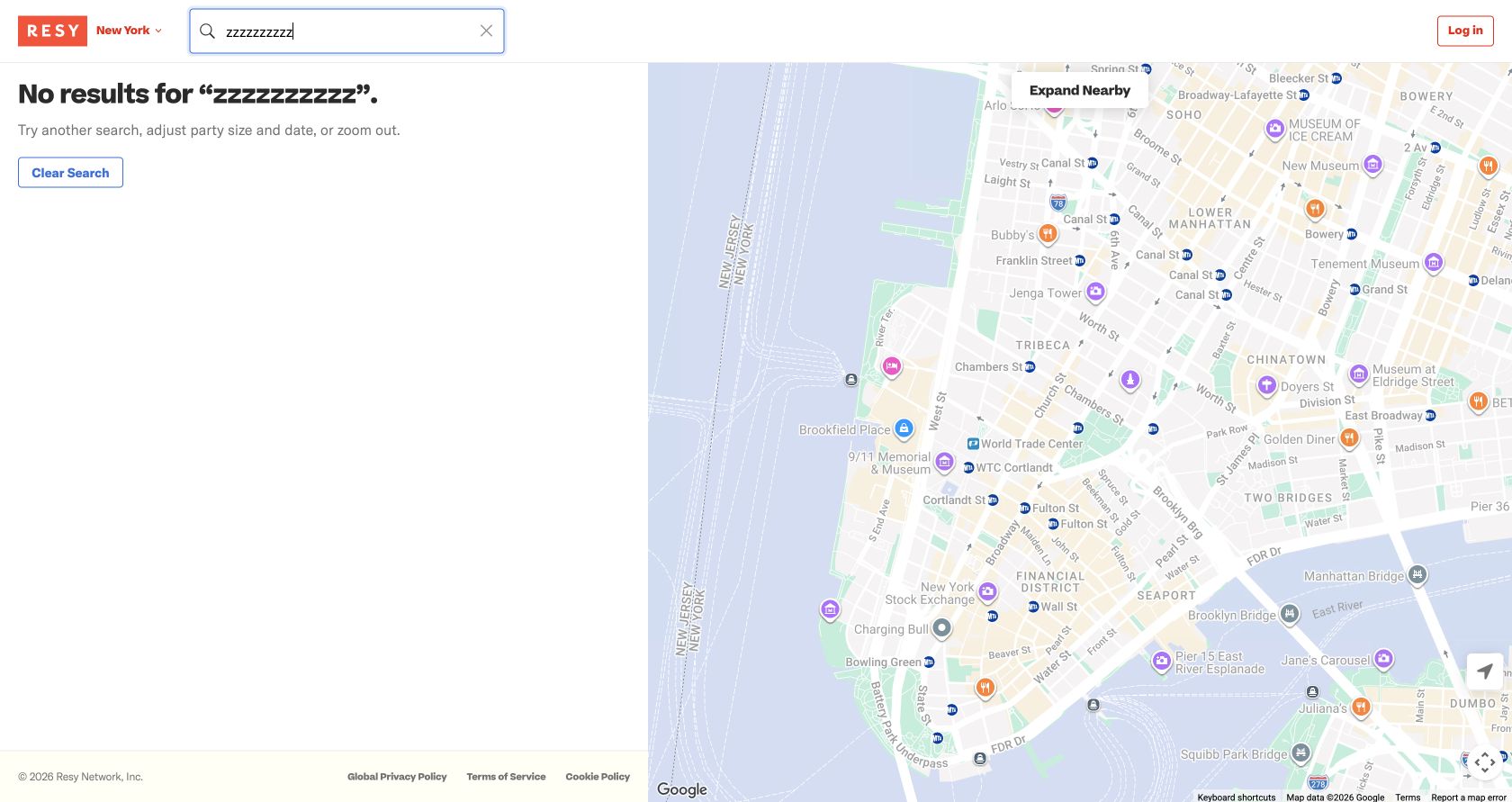Screen dimensions: 1512x802
Task: Select the Bubby's restaurant pin
Action: [x=1047, y=234]
